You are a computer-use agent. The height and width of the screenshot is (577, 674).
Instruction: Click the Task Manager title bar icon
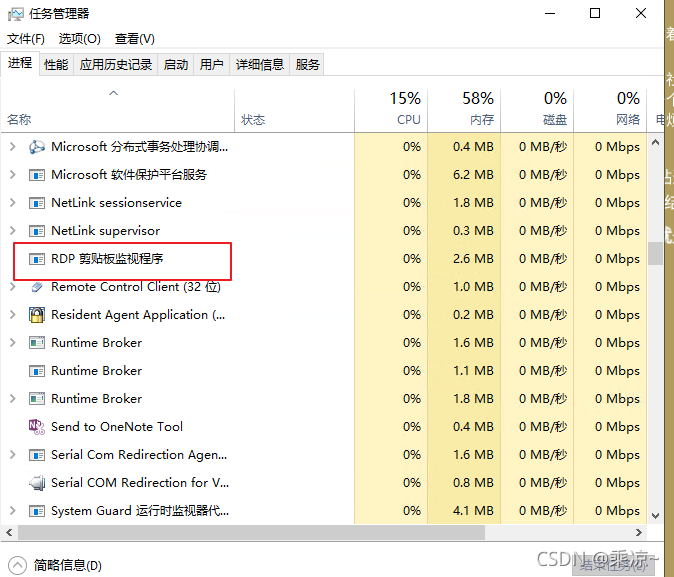click(15, 14)
